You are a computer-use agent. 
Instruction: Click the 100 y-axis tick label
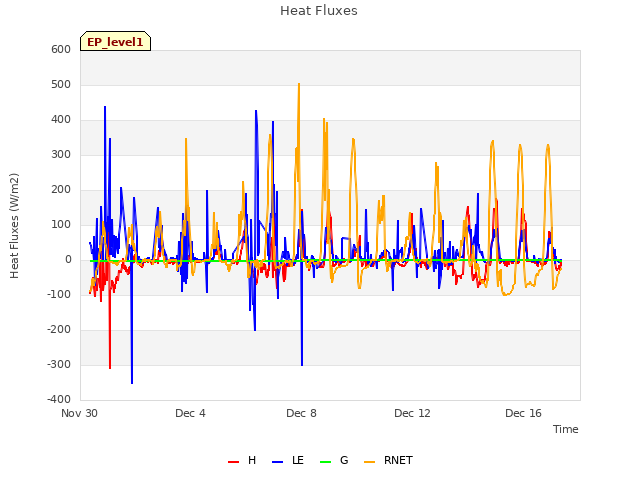coord(61,224)
